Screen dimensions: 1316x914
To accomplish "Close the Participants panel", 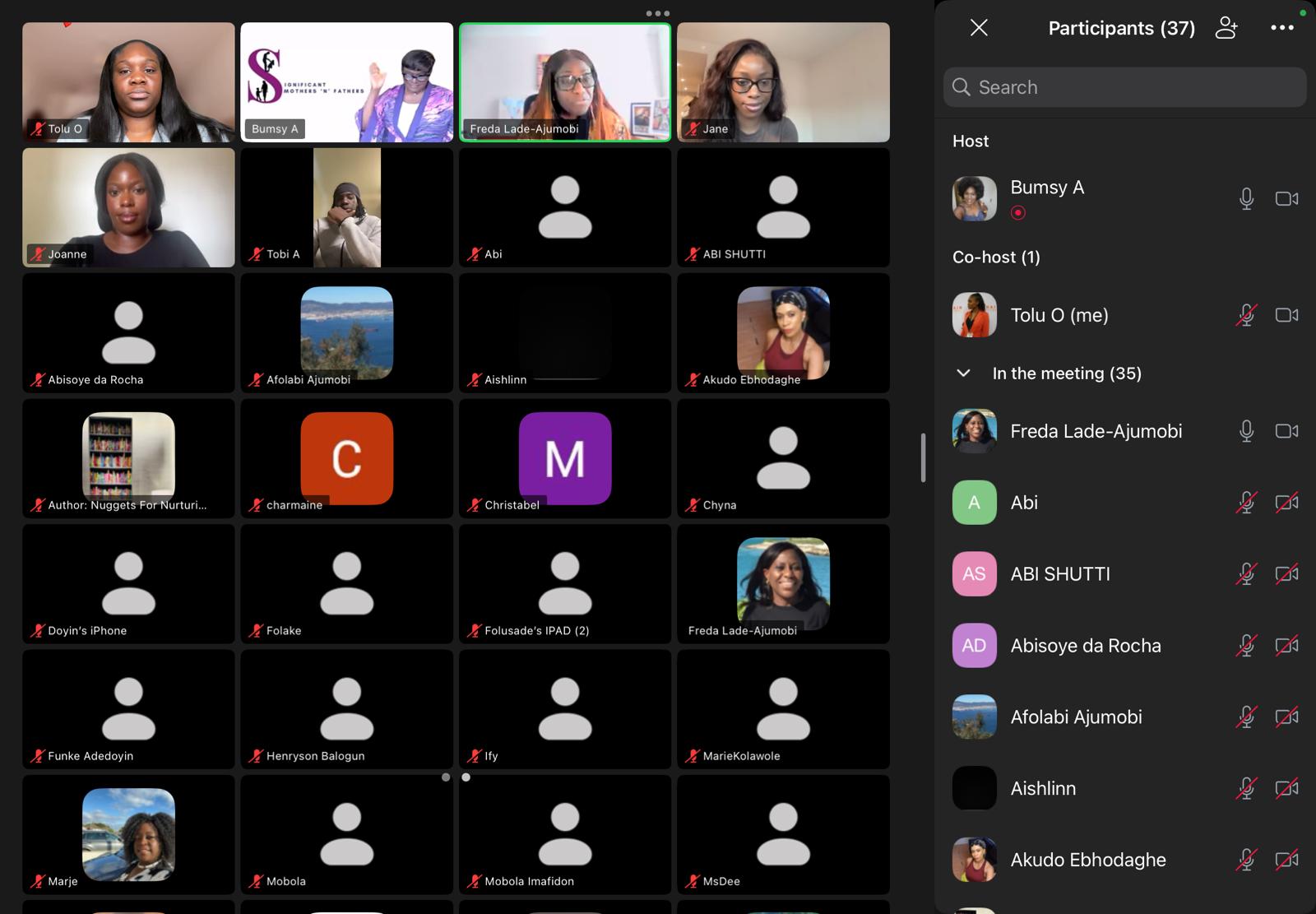I will pos(979,28).
